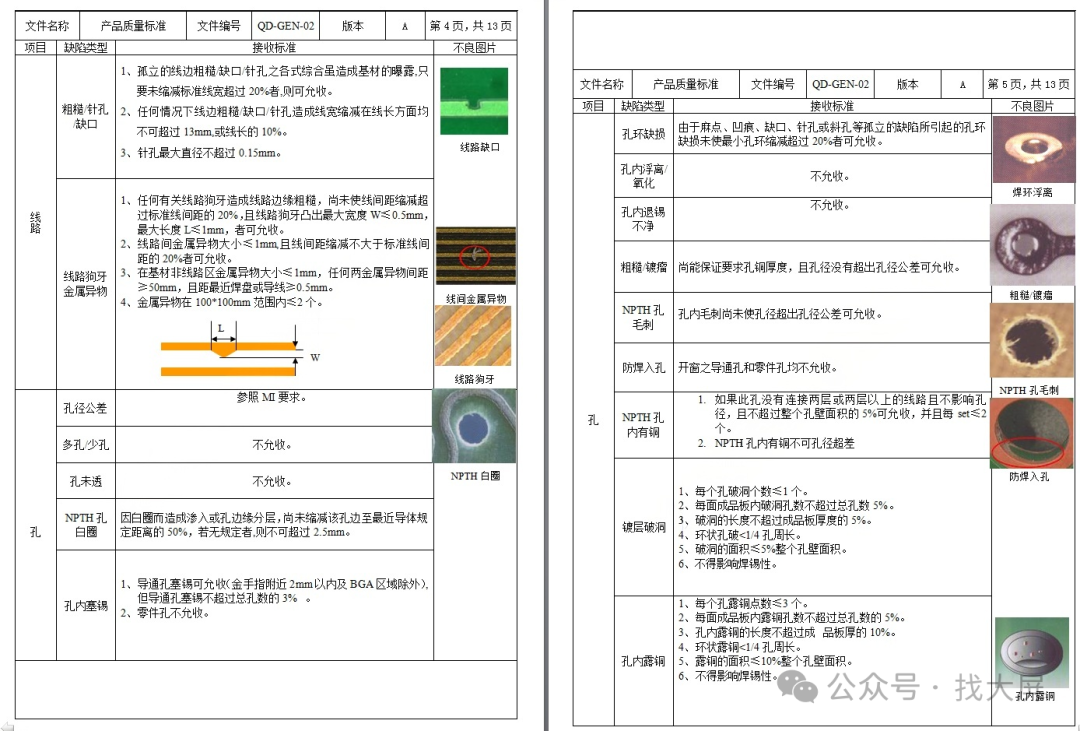Click '第 5 页, 共 13 页' page indicator

click(1028, 84)
